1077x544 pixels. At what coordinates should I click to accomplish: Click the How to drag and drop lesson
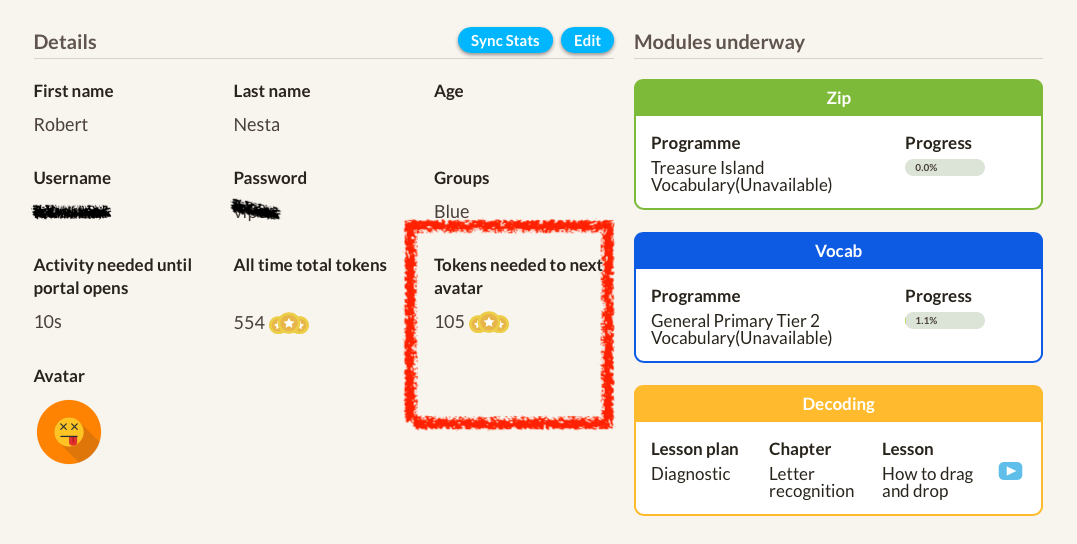tap(927, 482)
